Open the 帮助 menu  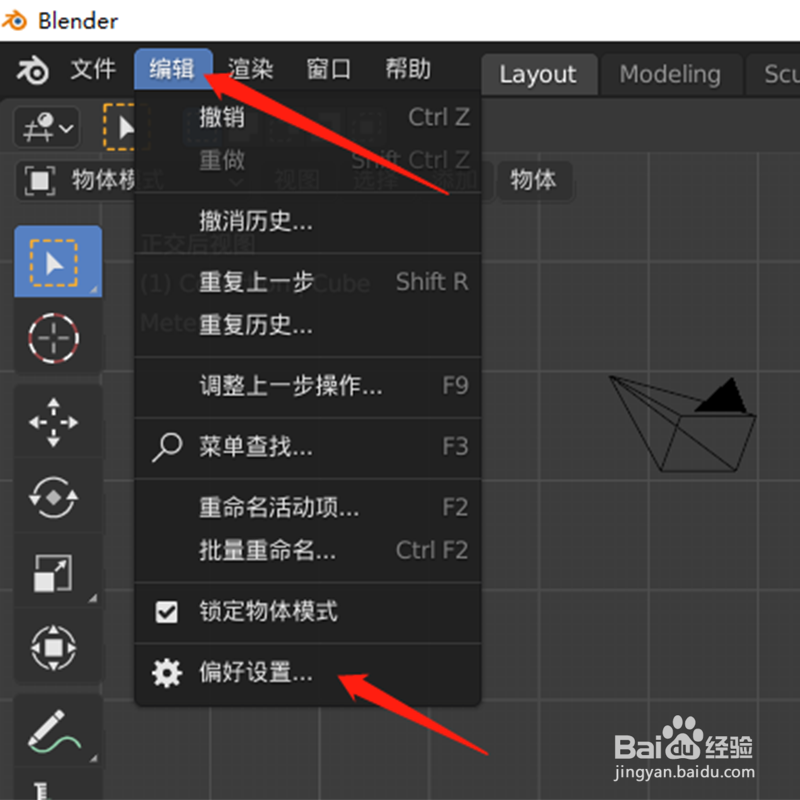click(407, 69)
